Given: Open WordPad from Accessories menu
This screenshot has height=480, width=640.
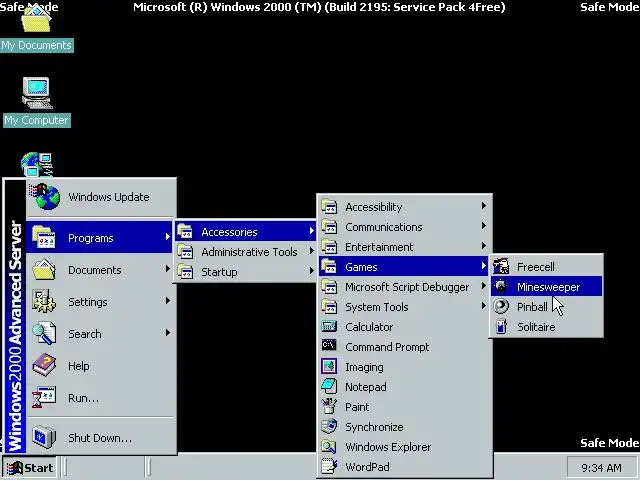Looking at the screenshot, I should click(x=404, y=467).
